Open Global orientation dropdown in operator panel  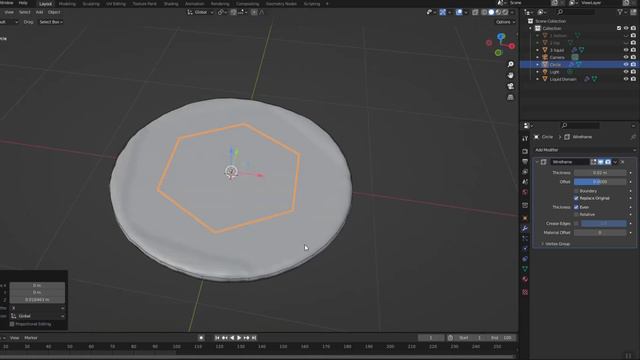point(37,316)
